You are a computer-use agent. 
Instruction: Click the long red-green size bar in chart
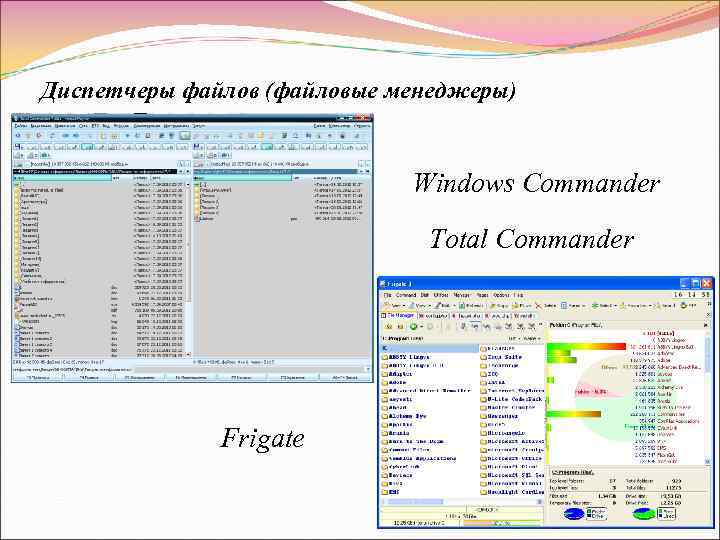[x=586, y=346]
